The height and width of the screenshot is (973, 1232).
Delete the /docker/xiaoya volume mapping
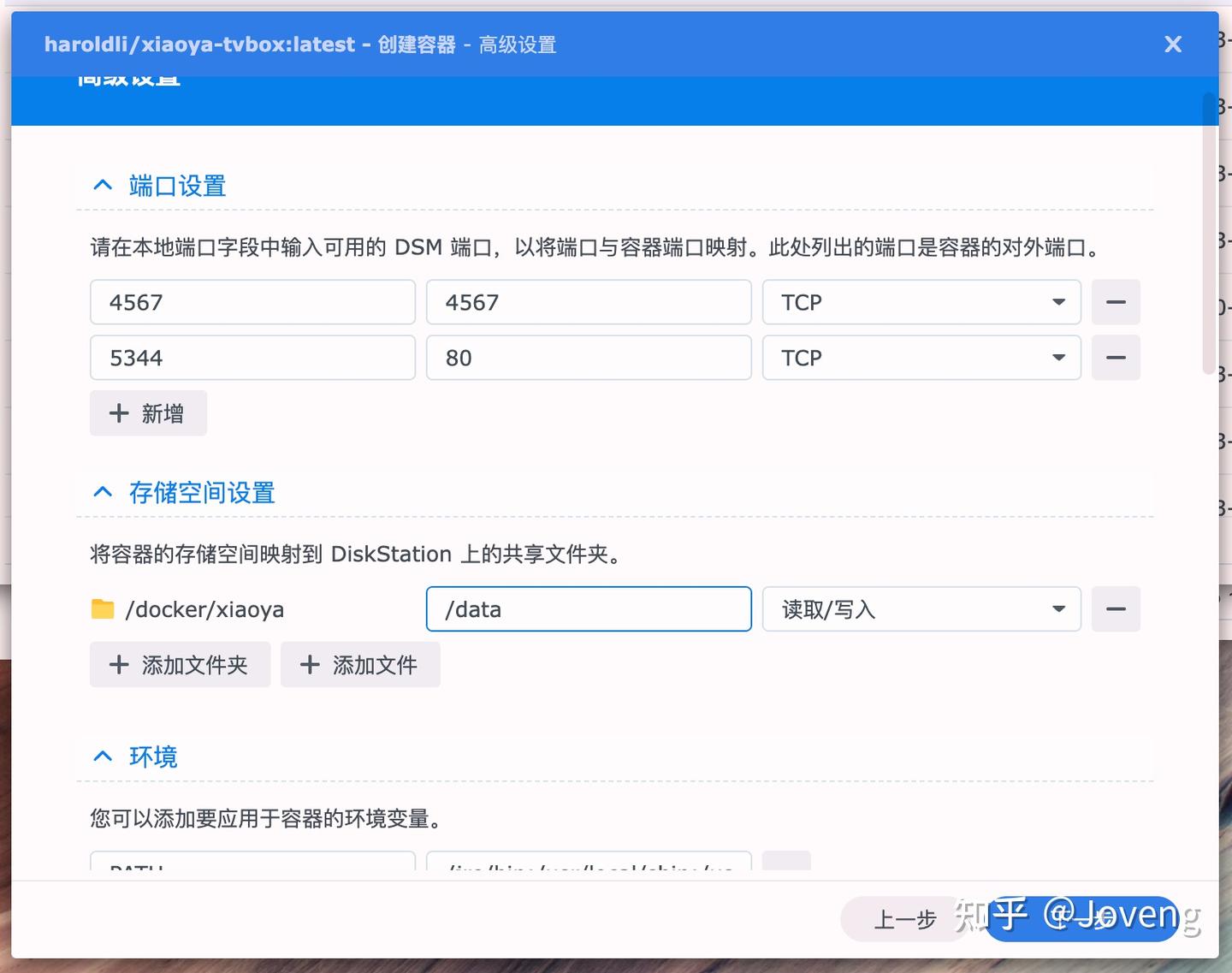tap(1116, 609)
